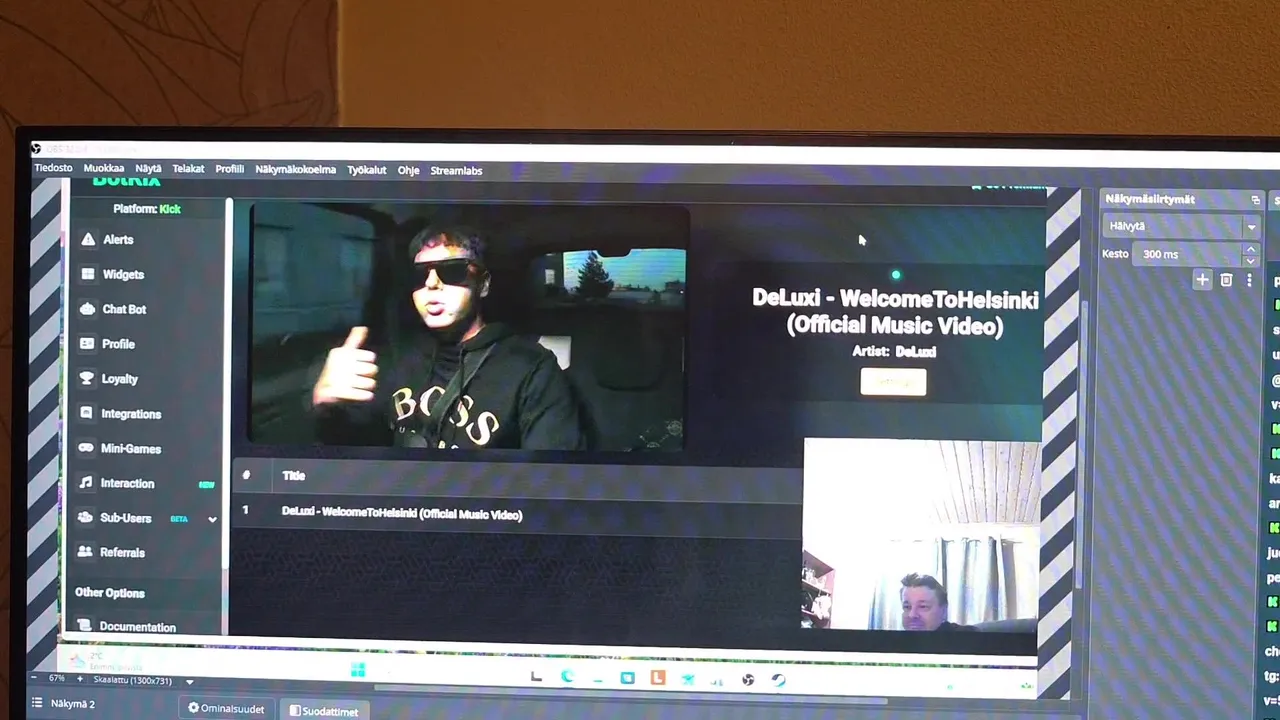
Task: Click the DeLuxi music video player thumbnail
Action: coord(468,326)
